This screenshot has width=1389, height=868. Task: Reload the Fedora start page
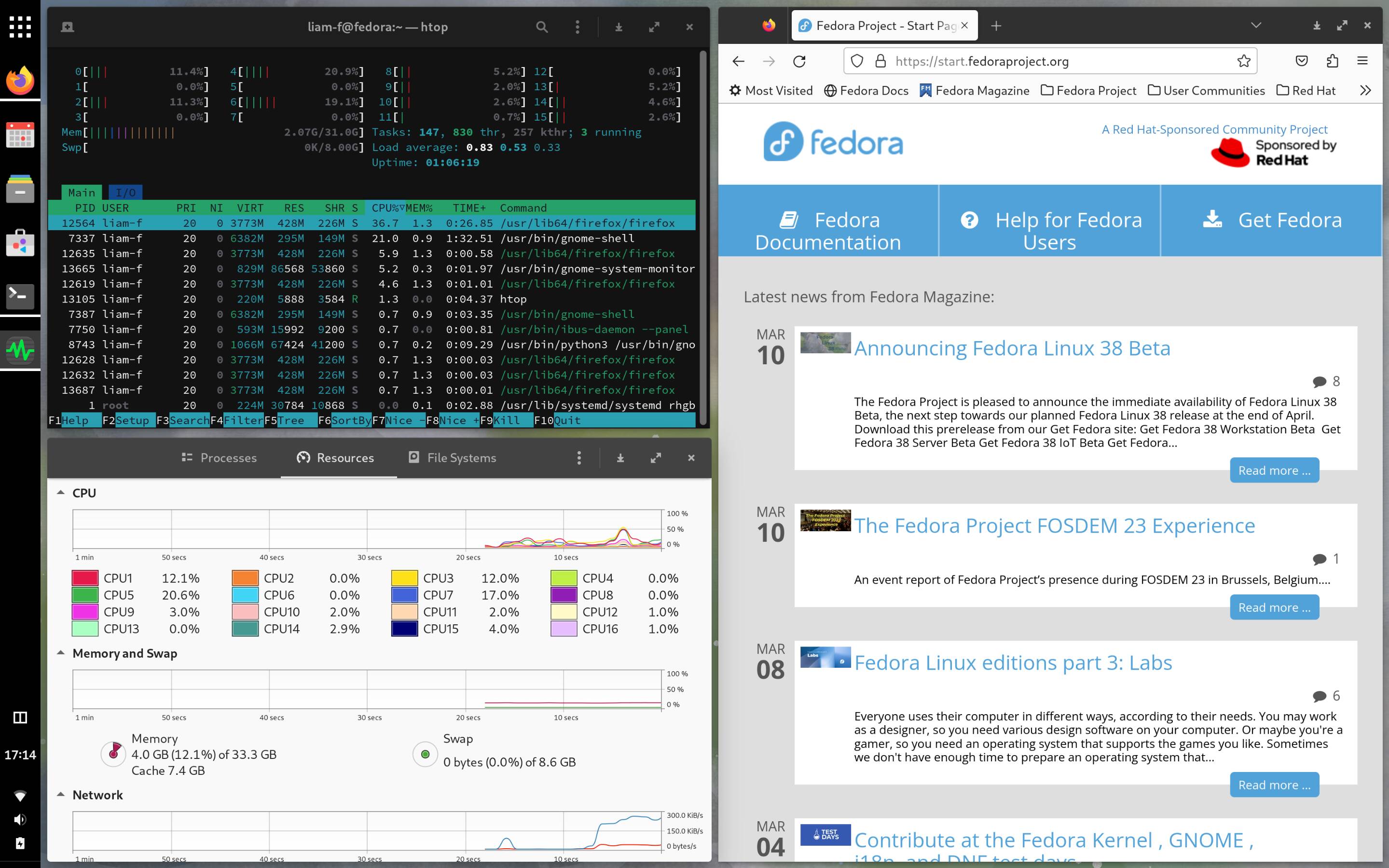pyautogui.click(x=799, y=61)
